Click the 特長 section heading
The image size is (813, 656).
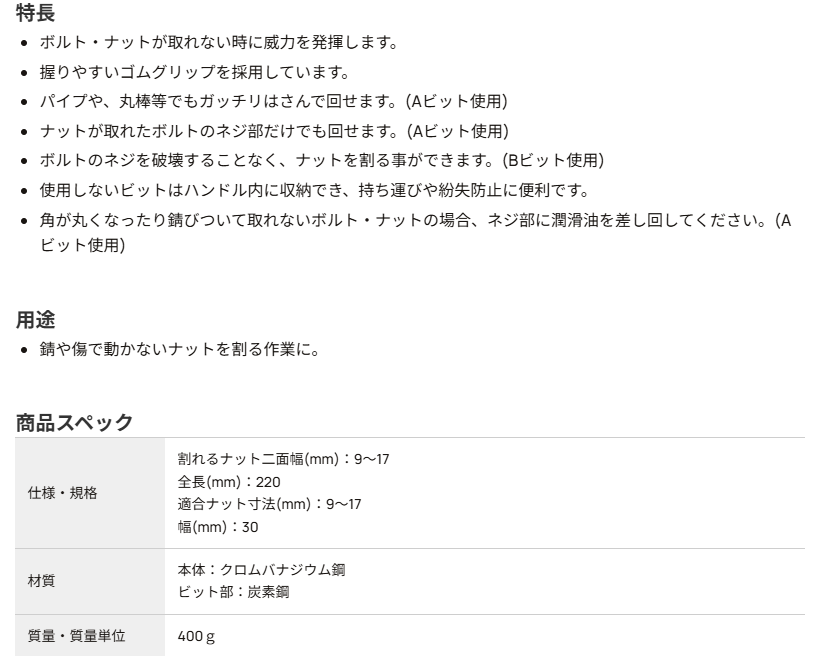pyautogui.click(x=36, y=13)
